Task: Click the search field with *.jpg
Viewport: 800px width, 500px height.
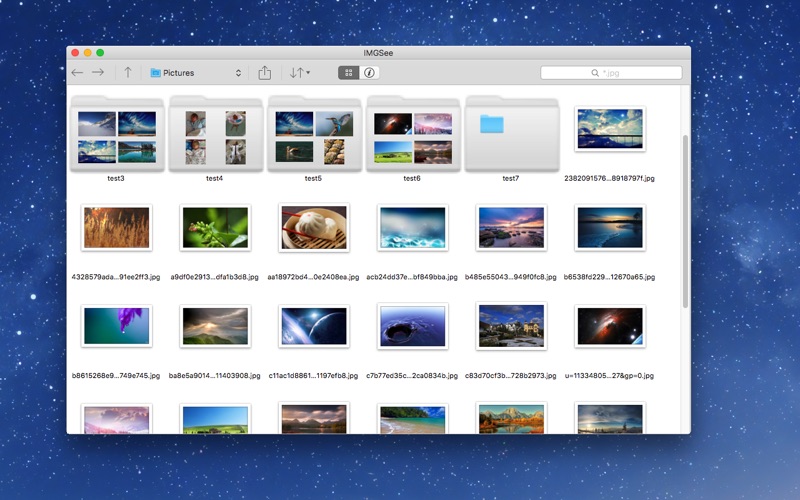Action: pos(611,73)
